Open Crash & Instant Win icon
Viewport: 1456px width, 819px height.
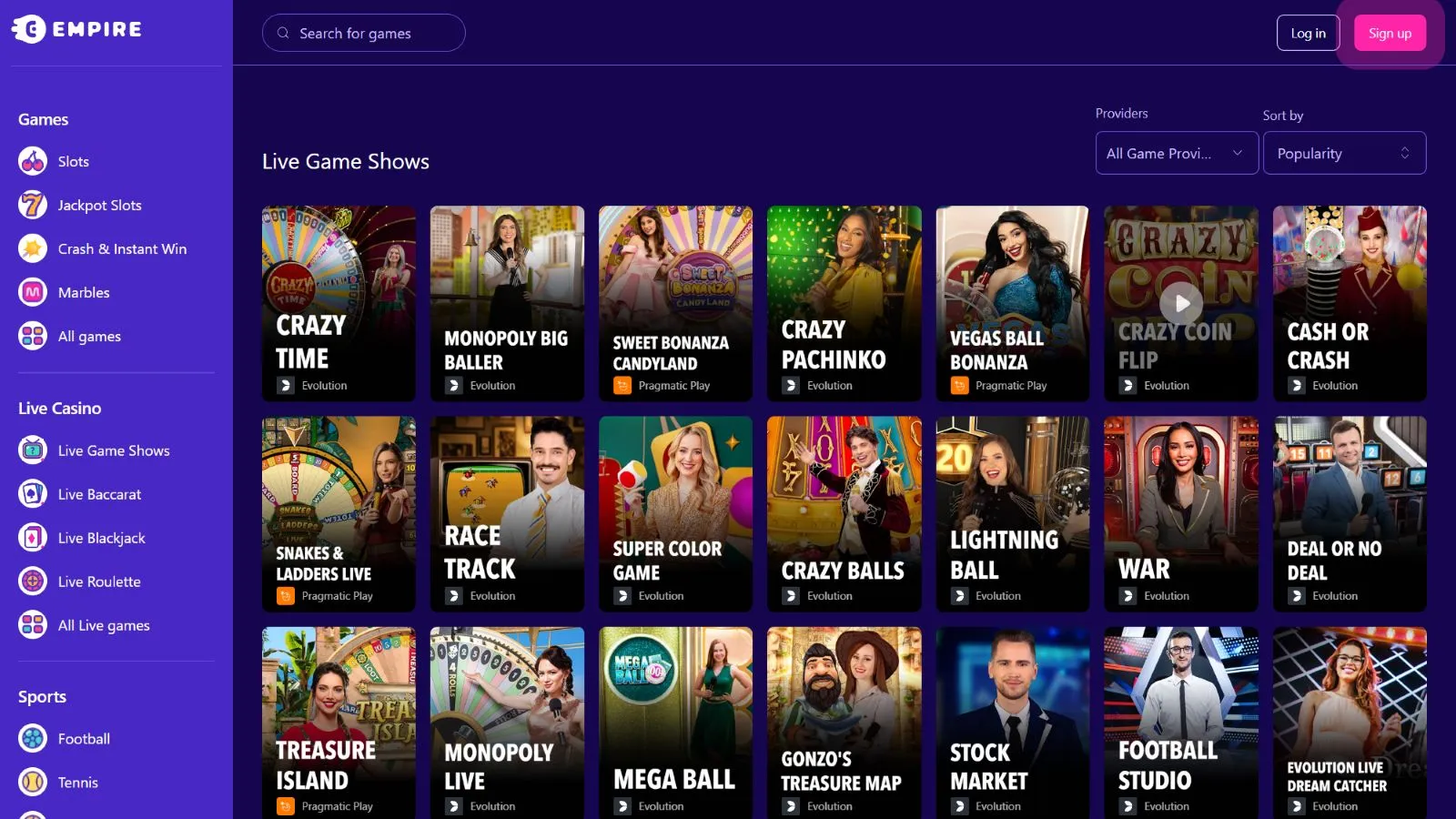[33, 248]
